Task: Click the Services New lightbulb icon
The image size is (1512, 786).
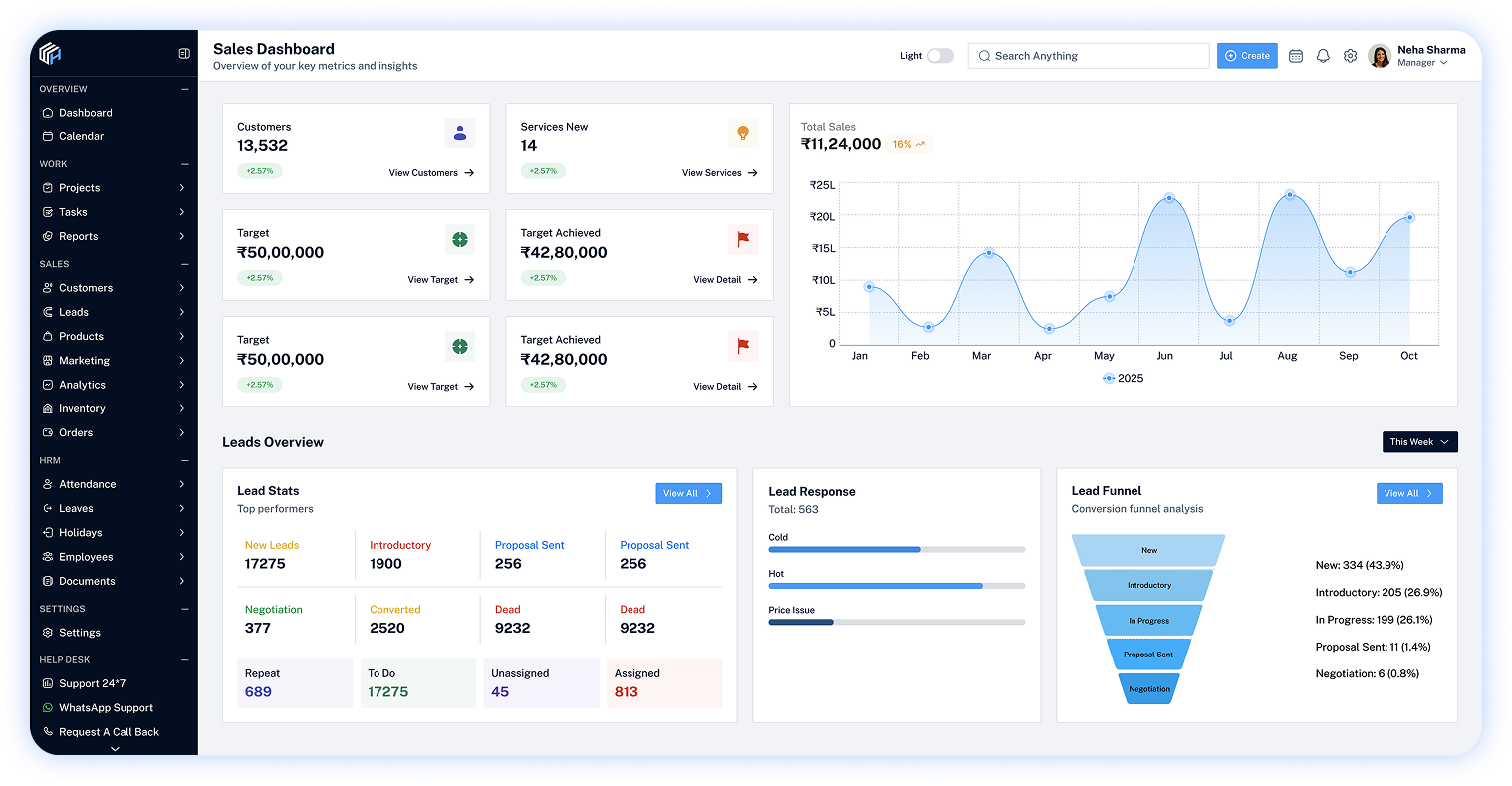Action: [x=743, y=132]
